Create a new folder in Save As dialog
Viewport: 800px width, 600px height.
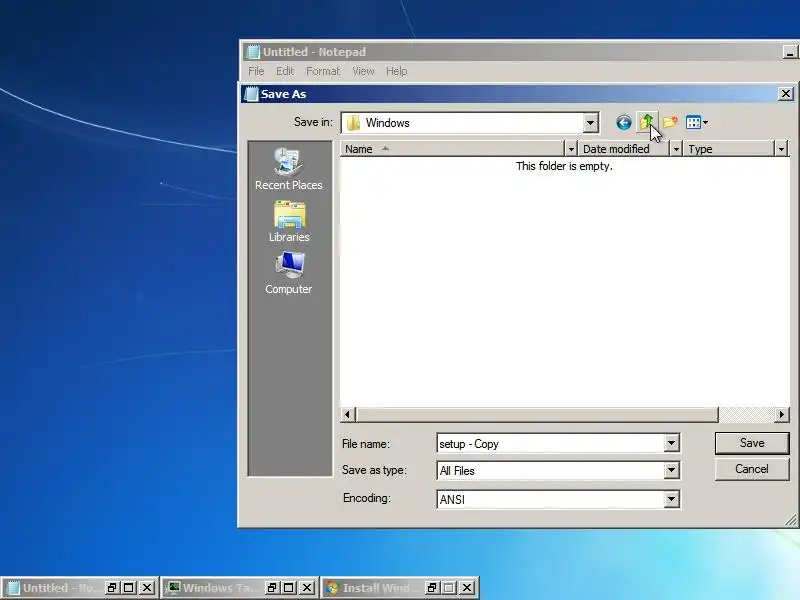tap(670, 122)
